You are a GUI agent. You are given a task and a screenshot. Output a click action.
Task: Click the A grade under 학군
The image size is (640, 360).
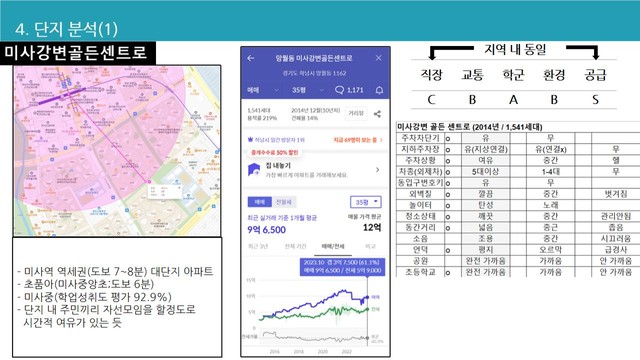(x=513, y=100)
